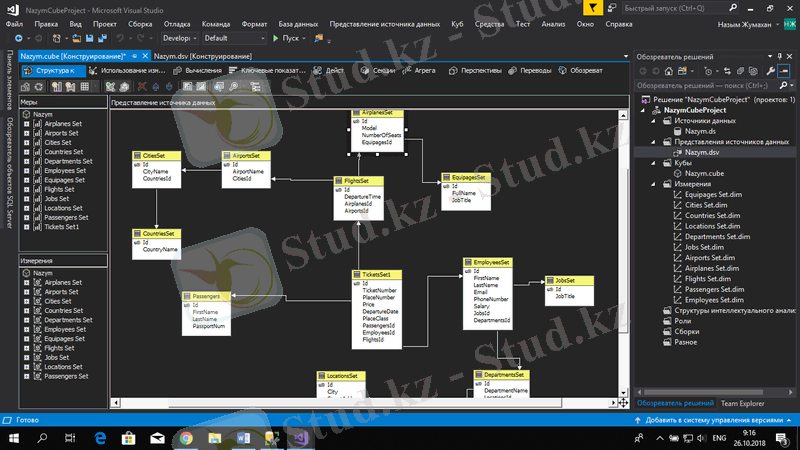The width and height of the screenshot is (800, 450).
Task: Click the Properties wrench icon in Solution Explorer
Action: point(770,71)
